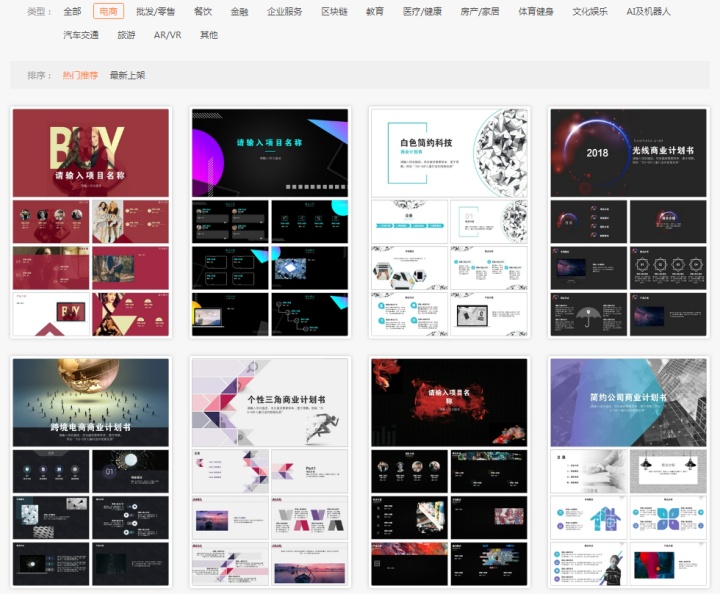720x594 pixels.
Task: Select the 体育健身 category
Action: 535,11
